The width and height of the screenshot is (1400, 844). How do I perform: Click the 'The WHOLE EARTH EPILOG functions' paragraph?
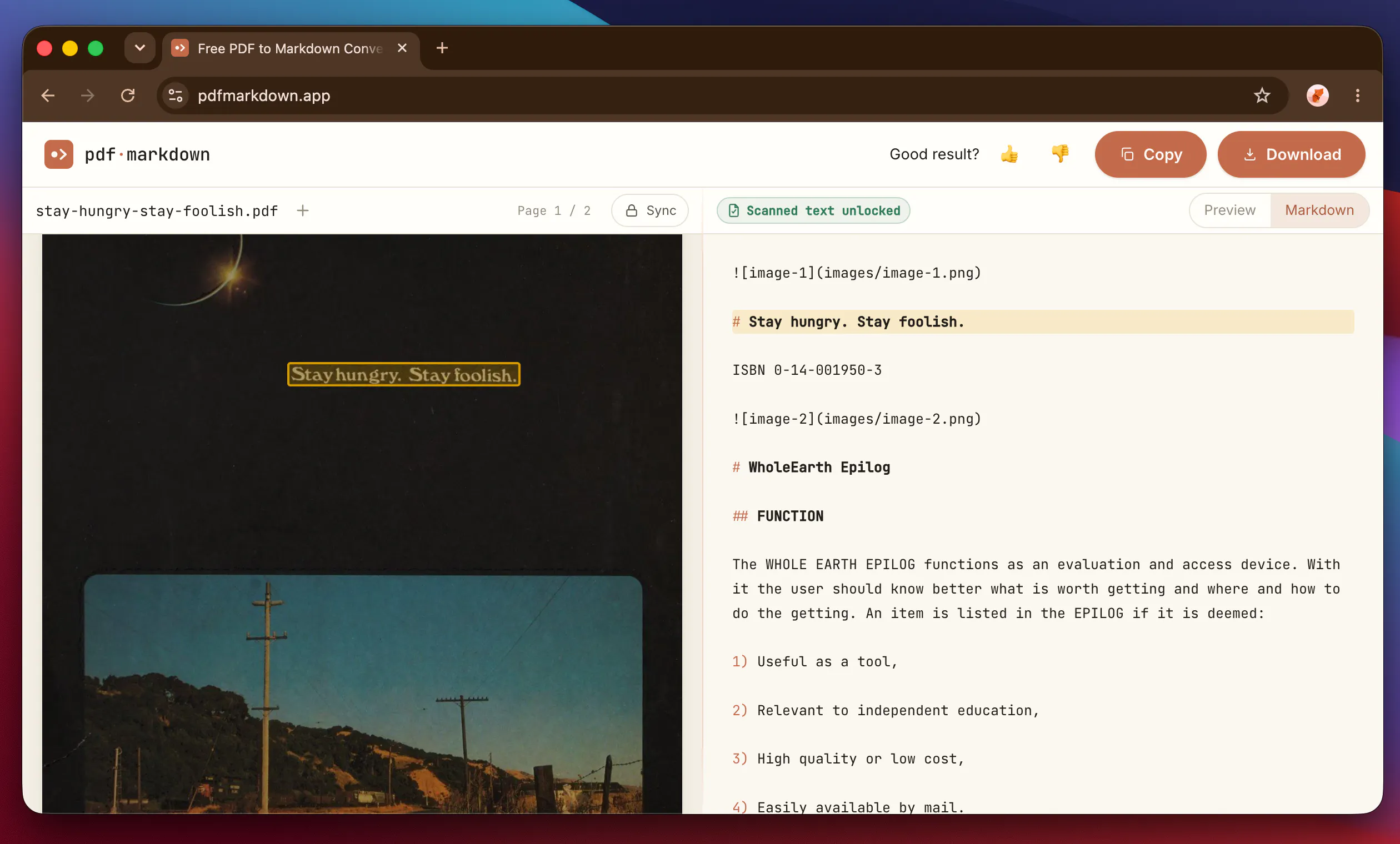1036,589
